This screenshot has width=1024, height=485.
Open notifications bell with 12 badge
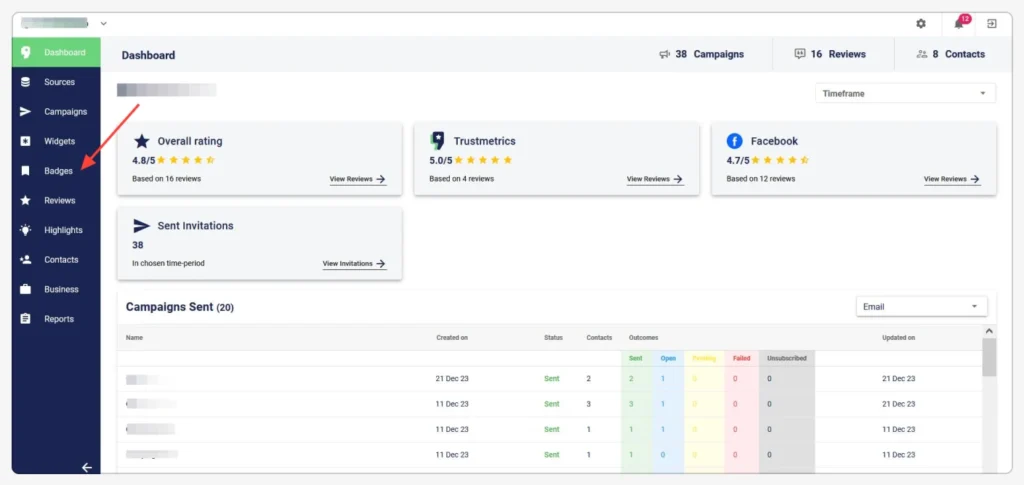click(960, 23)
